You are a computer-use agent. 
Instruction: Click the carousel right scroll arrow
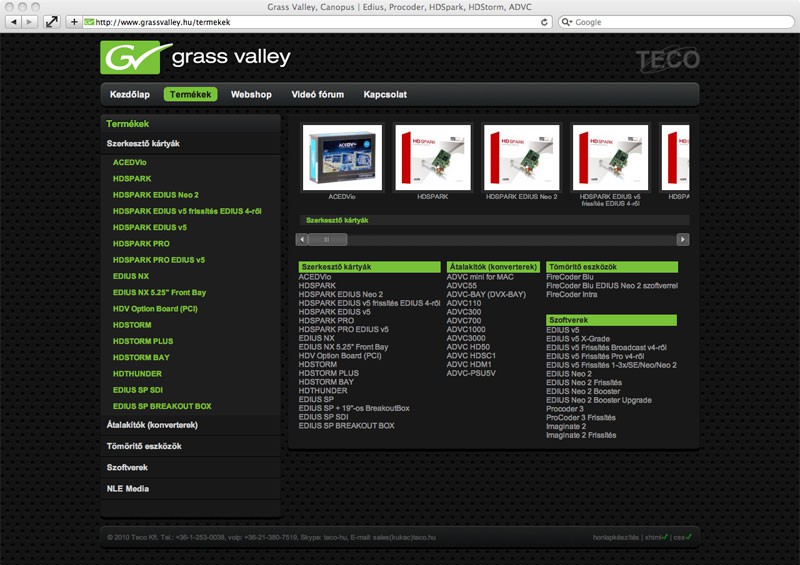click(683, 239)
